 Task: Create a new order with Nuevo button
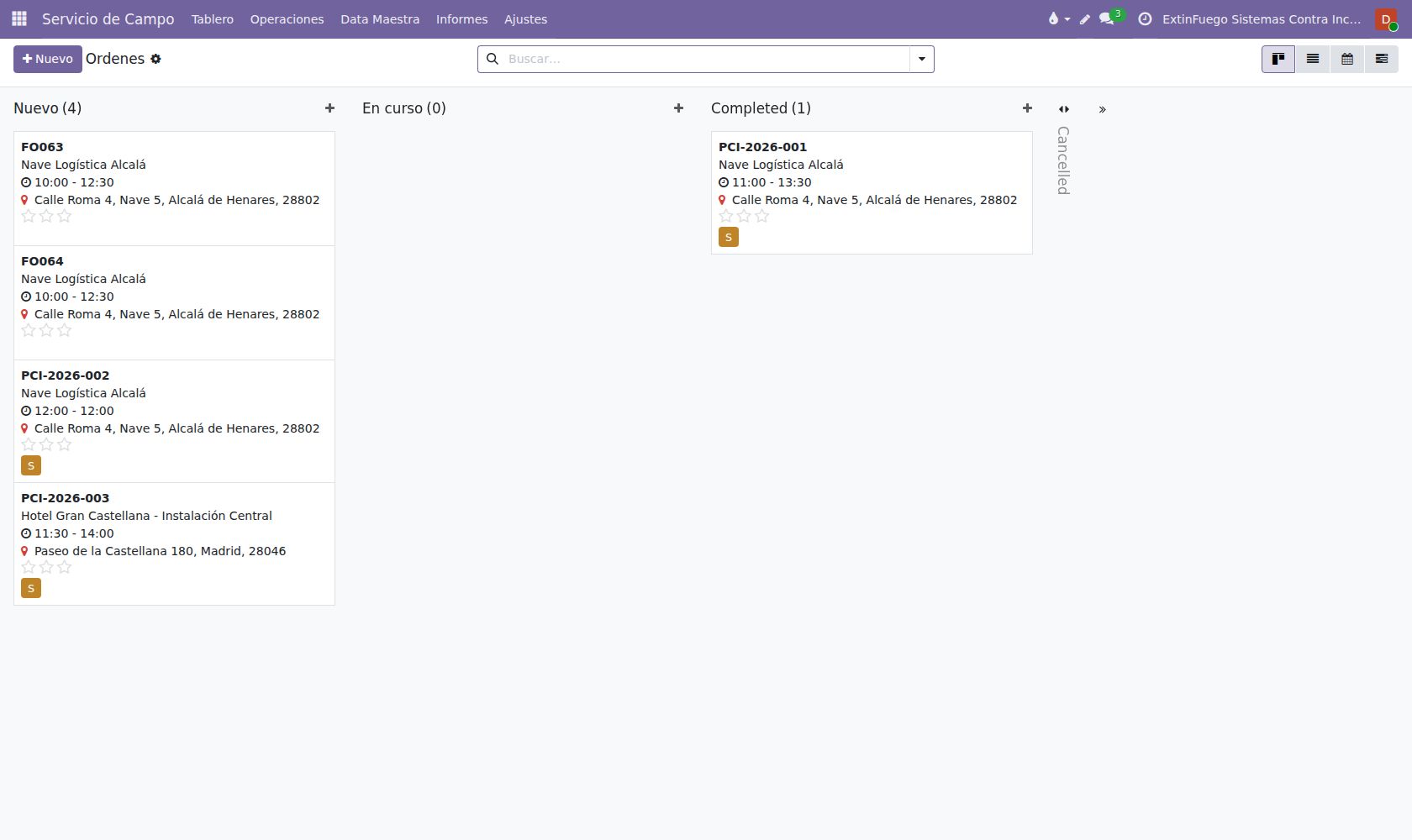[x=48, y=59]
